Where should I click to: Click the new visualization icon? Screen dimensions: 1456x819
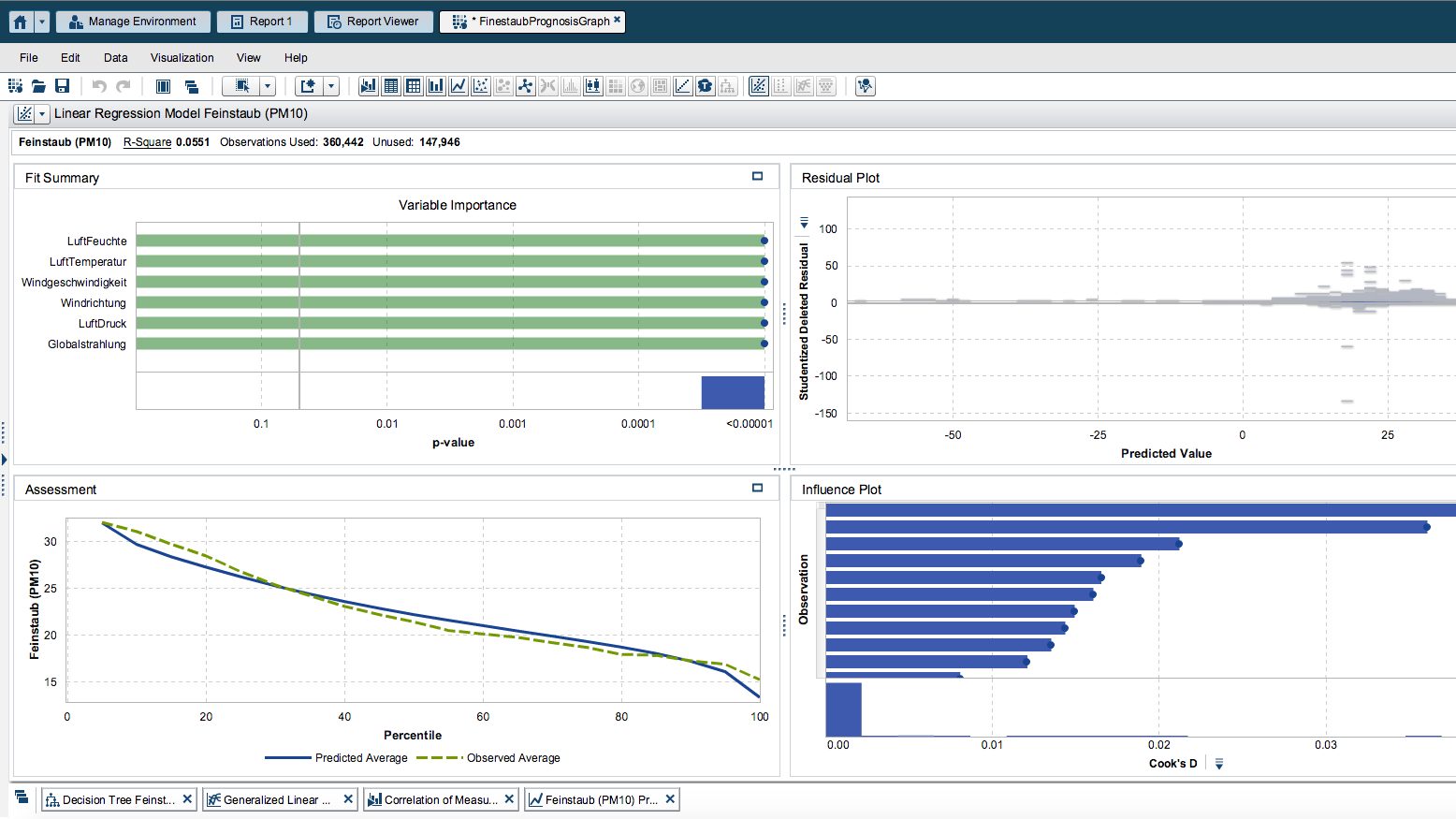[x=308, y=86]
